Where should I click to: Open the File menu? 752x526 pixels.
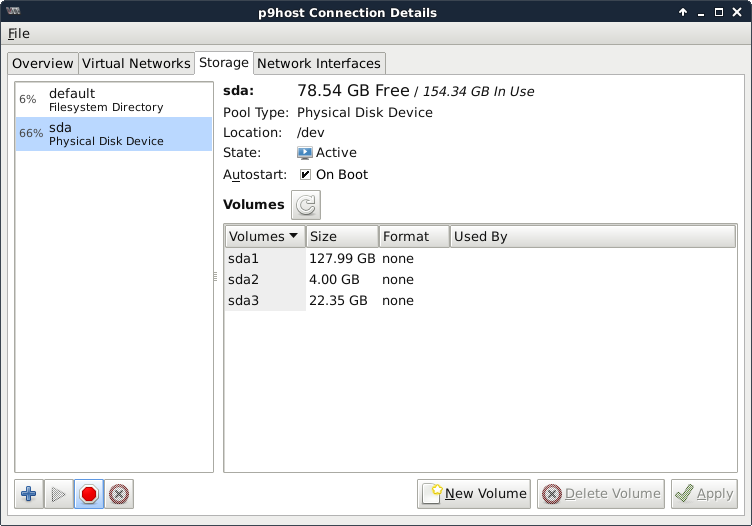point(19,34)
